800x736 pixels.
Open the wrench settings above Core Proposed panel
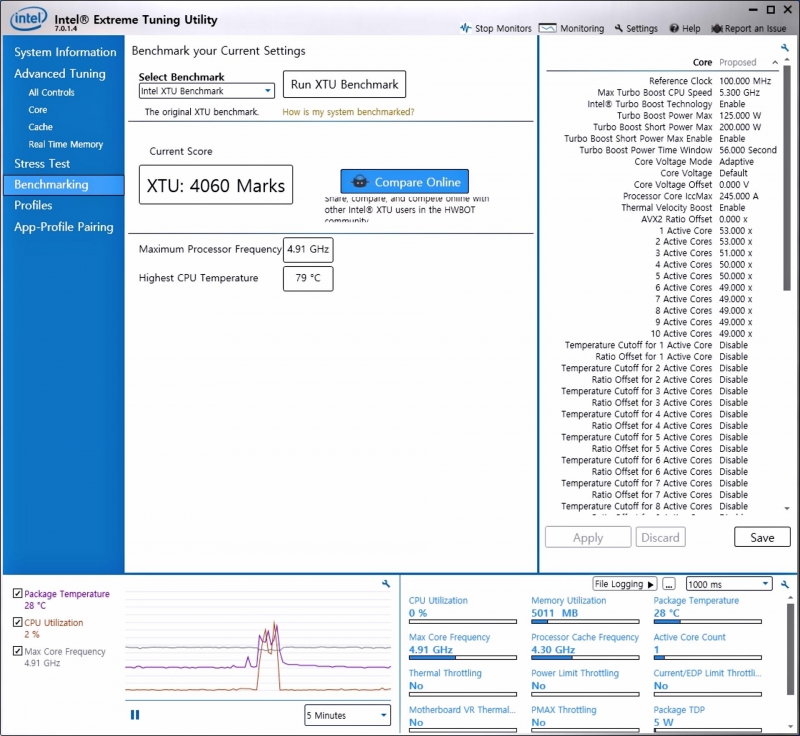785,47
